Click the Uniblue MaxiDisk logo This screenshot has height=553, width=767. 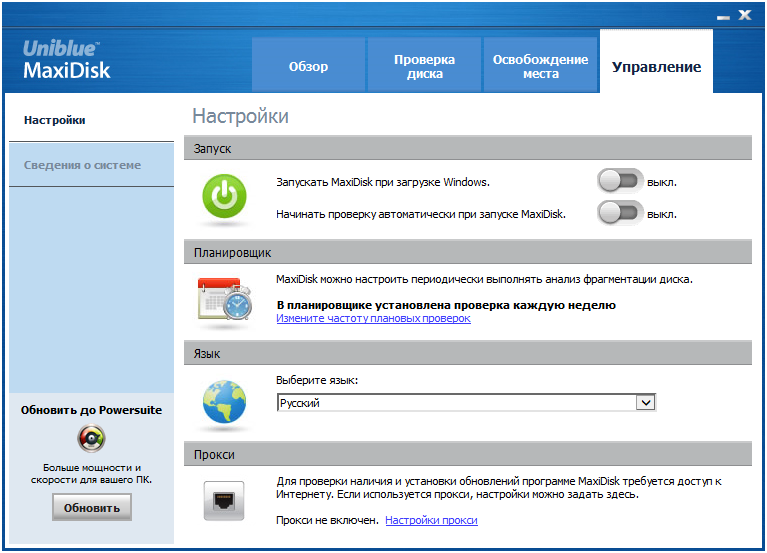click(67, 60)
